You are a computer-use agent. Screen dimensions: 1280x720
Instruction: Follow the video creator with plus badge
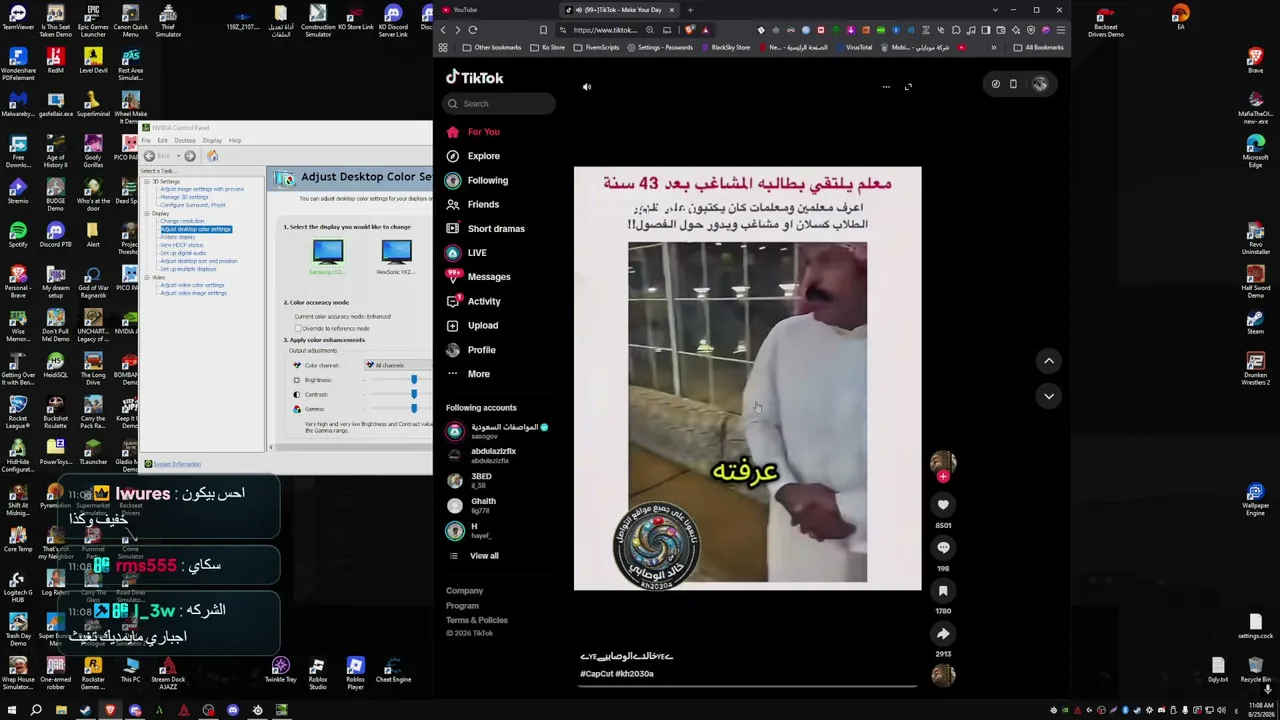click(943, 477)
